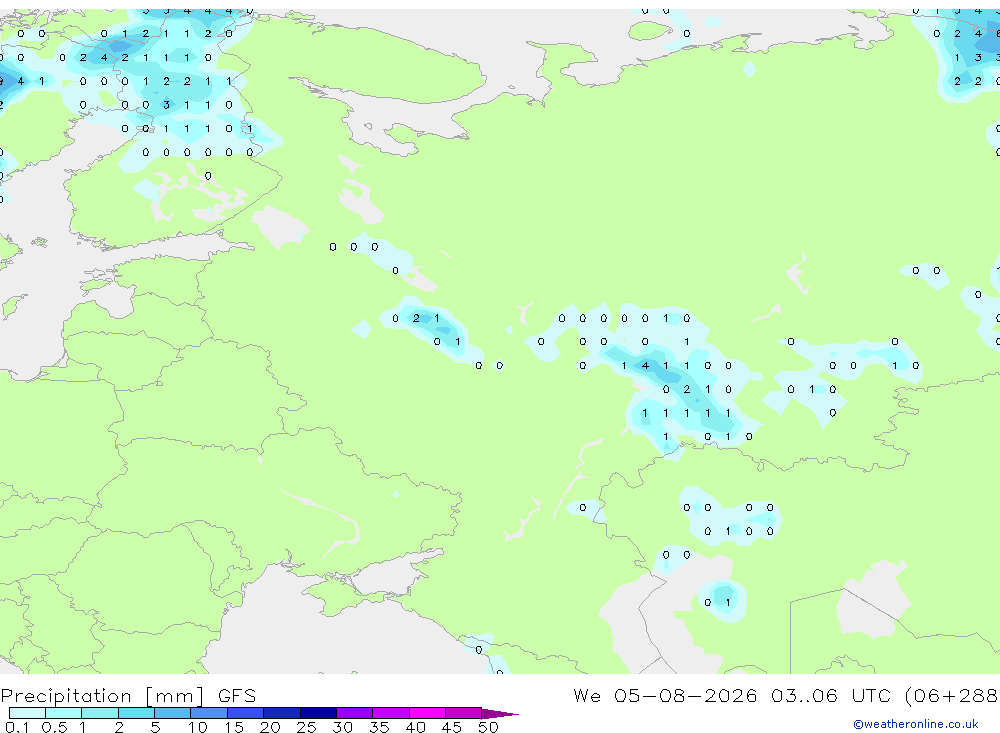Click the '0.1' legend scale label
The image size is (1000, 733).
pos(17,727)
